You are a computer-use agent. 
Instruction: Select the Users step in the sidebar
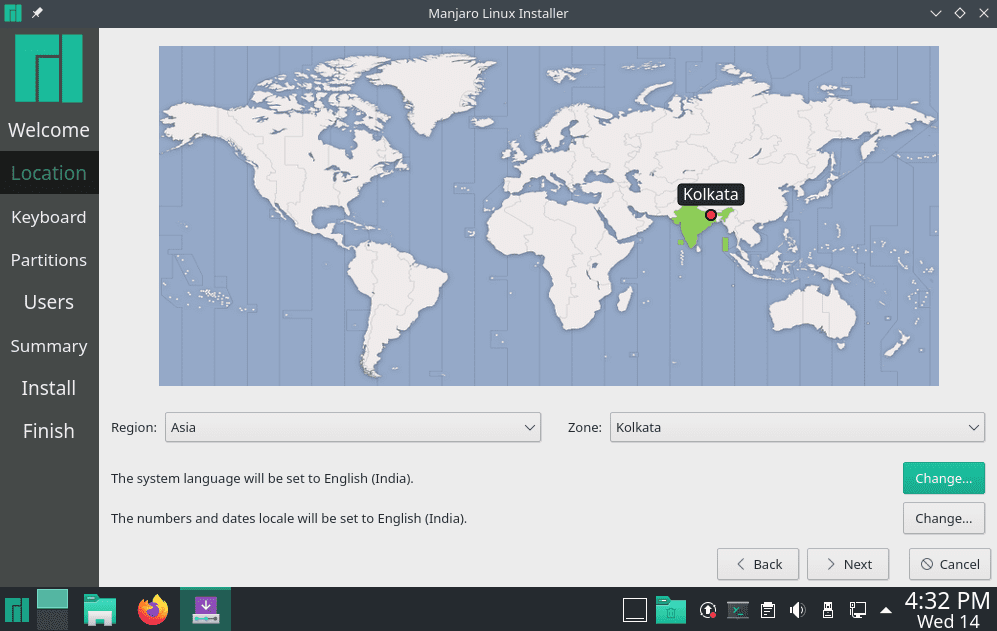tap(48, 302)
